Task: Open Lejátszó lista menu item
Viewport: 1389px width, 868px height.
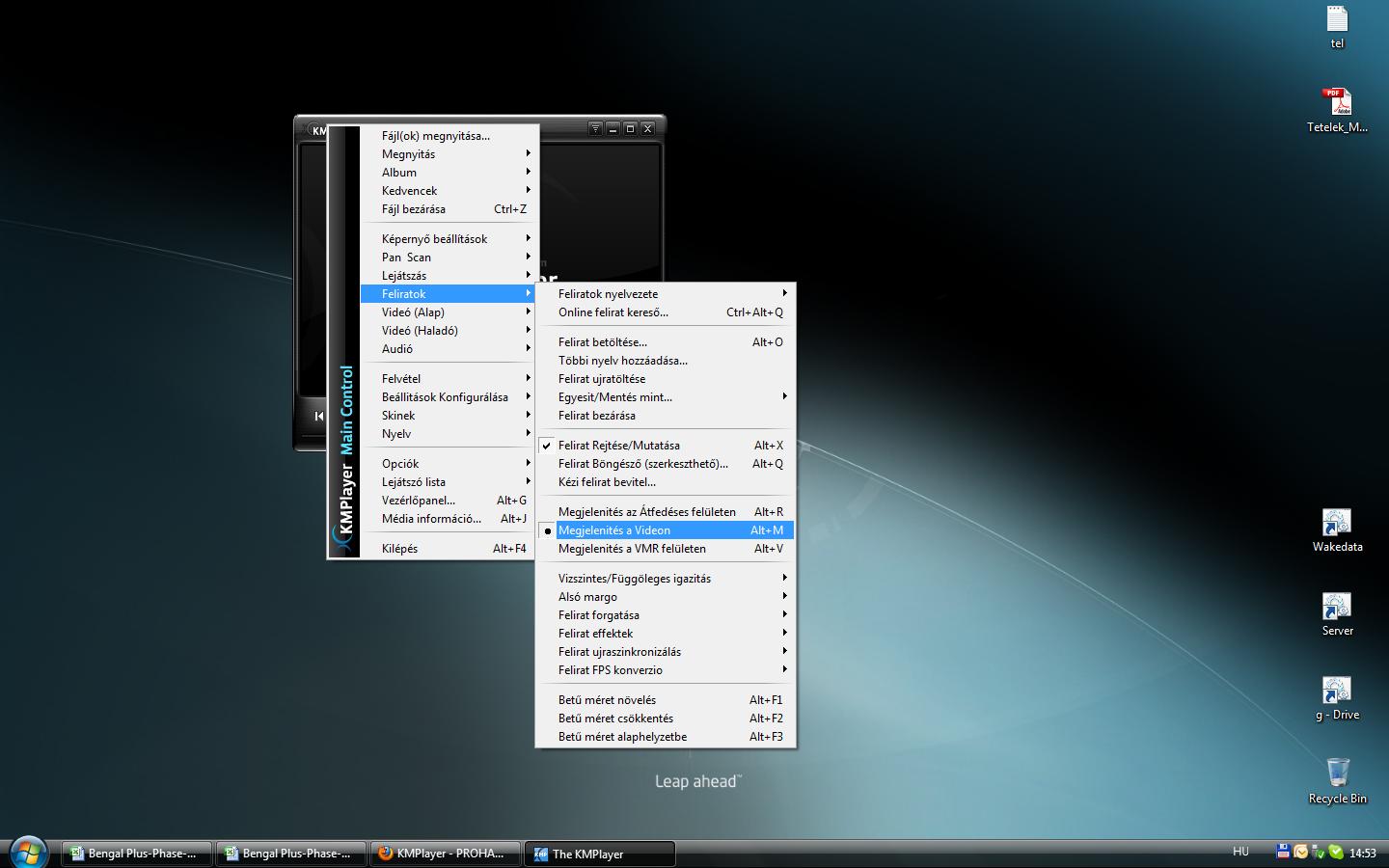Action: (x=449, y=482)
